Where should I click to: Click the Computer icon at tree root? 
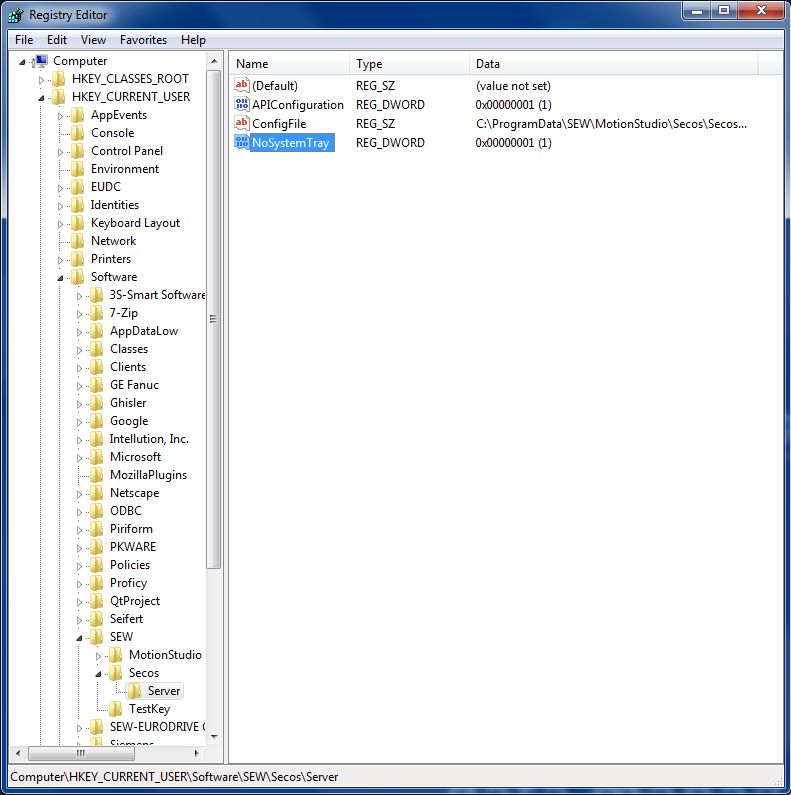click(x=41, y=61)
